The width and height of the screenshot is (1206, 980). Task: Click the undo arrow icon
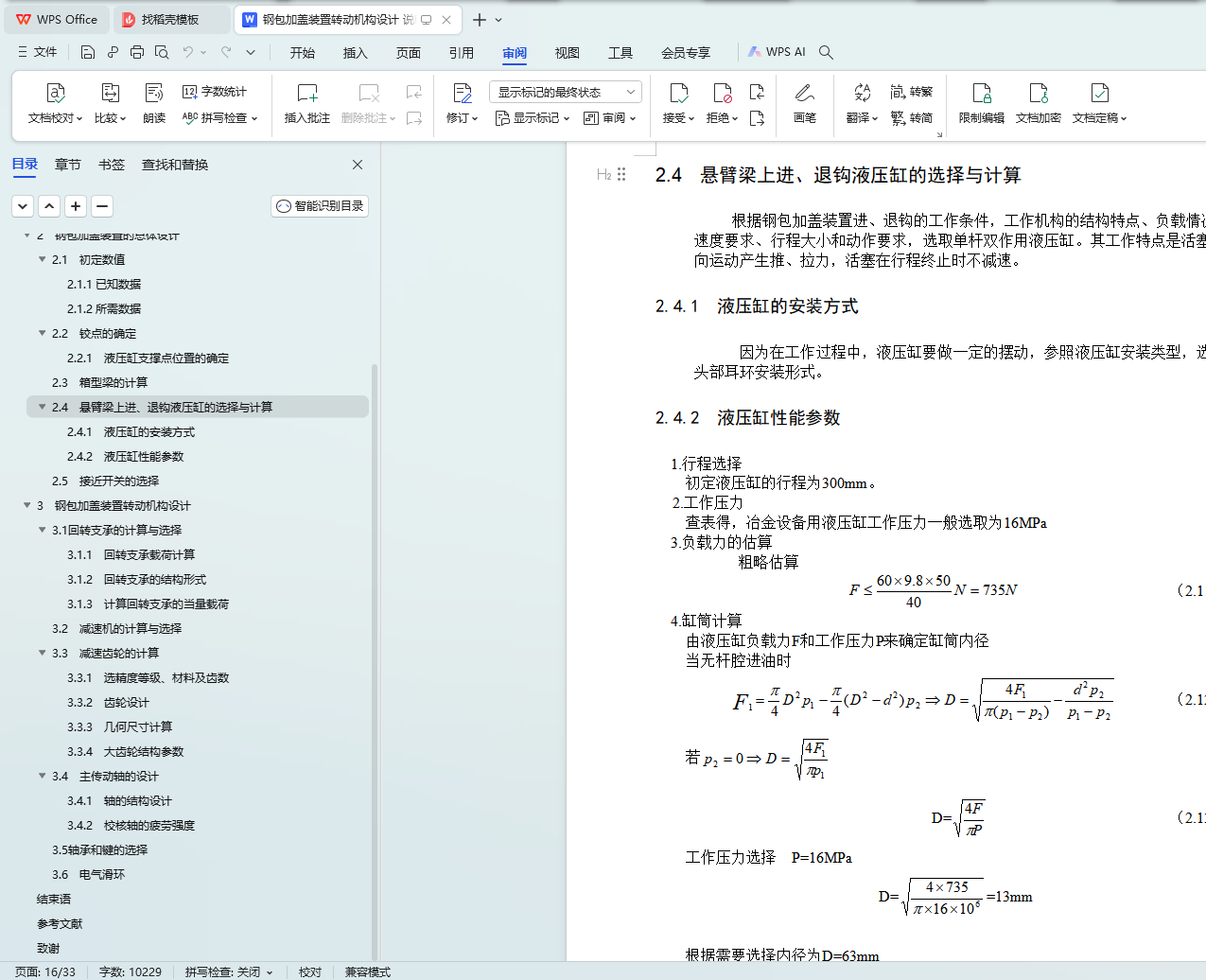[x=188, y=52]
